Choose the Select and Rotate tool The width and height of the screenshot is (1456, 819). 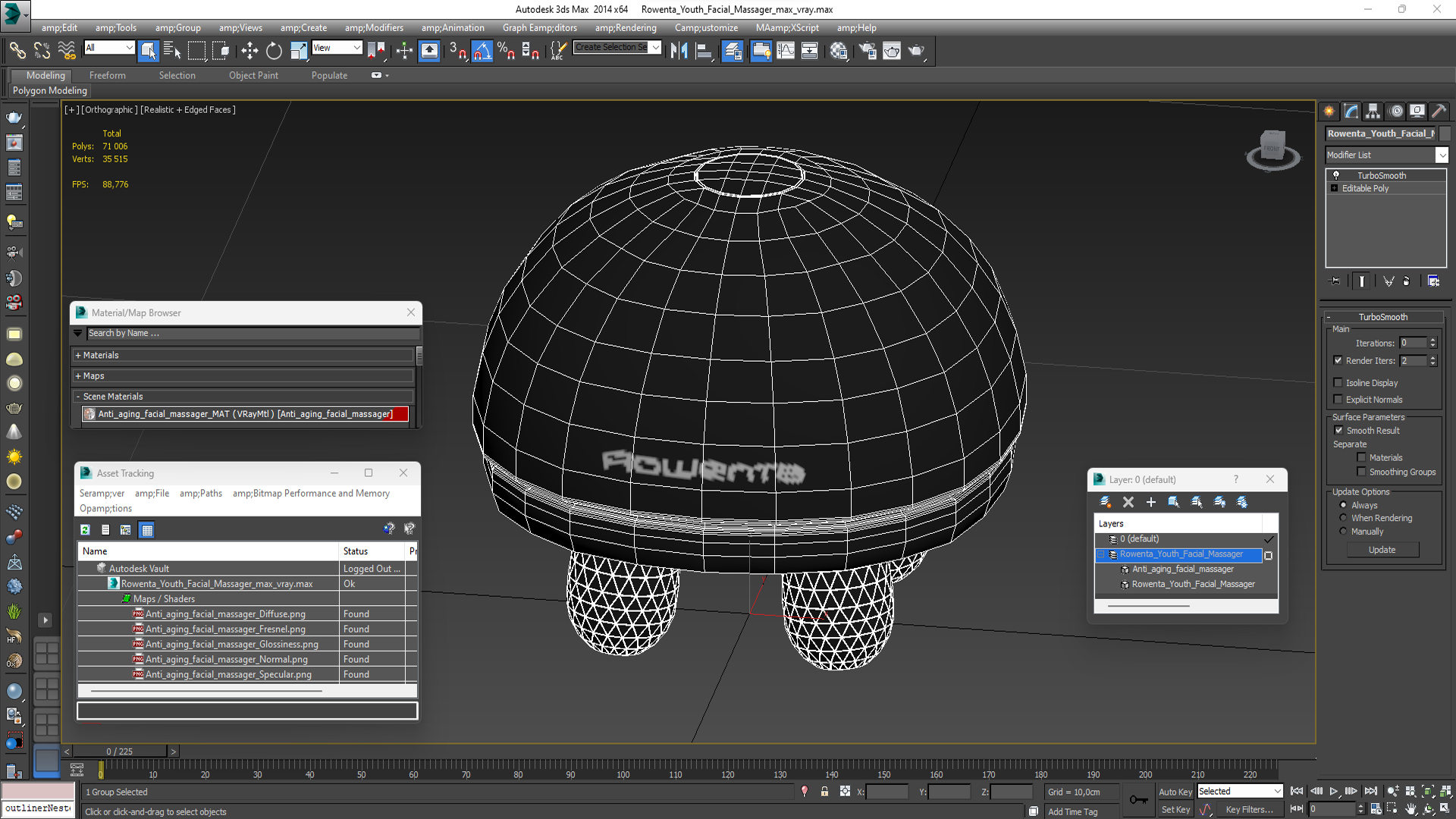pyautogui.click(x=274, y=51)
